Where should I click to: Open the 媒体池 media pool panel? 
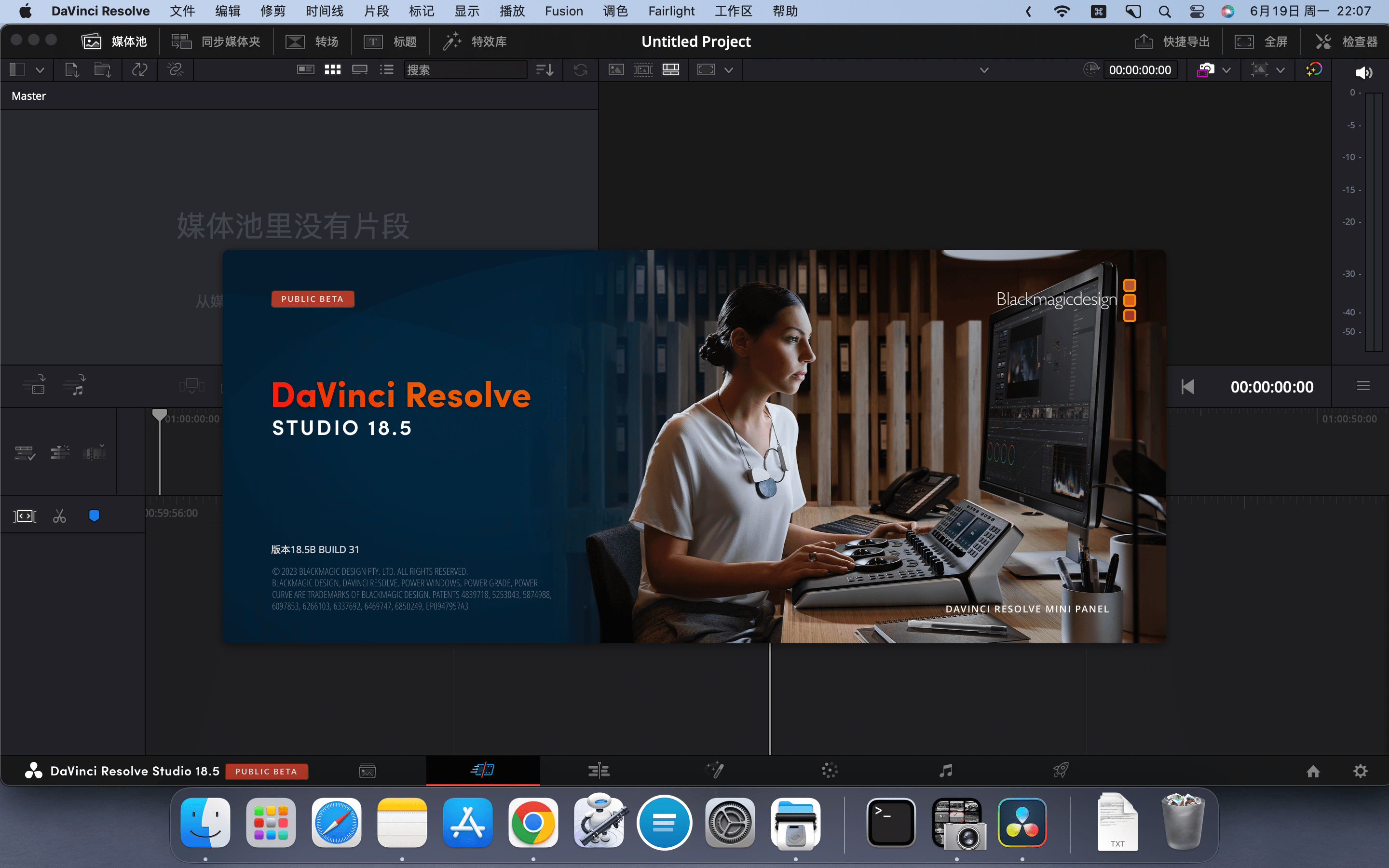(114, 41)
